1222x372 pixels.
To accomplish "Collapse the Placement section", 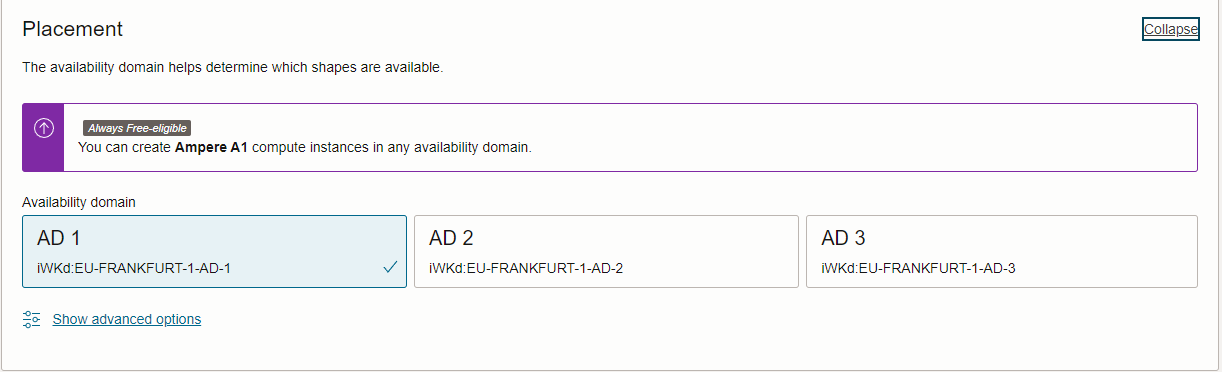I will [x=1170, y=29].
